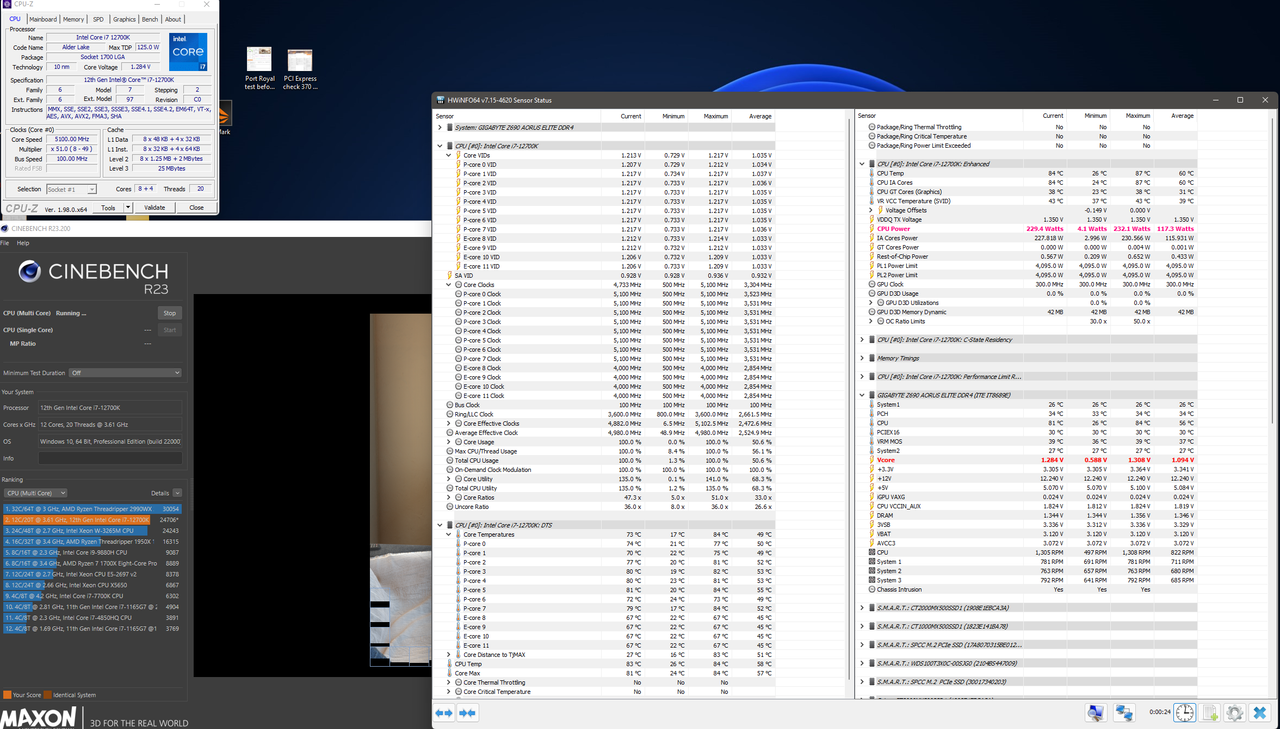Open Port Royal test desktop file
Viewport: 1280px width, 729px height.
coord(259,68)
